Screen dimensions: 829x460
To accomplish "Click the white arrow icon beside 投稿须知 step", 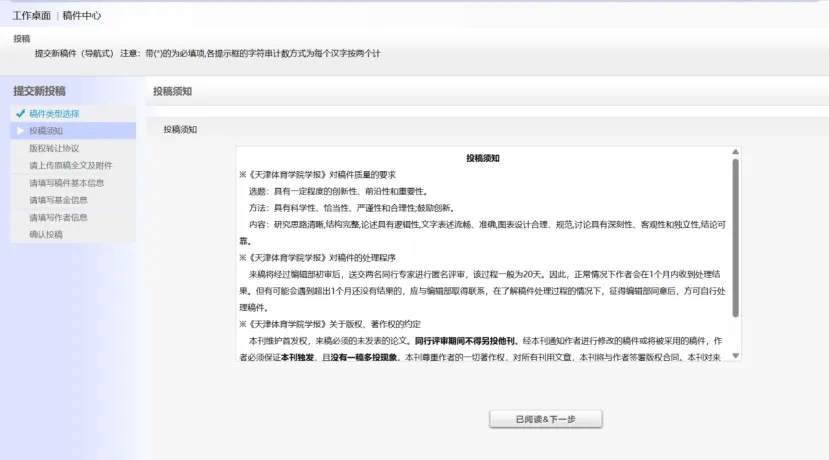I will (x=20, y=130).
